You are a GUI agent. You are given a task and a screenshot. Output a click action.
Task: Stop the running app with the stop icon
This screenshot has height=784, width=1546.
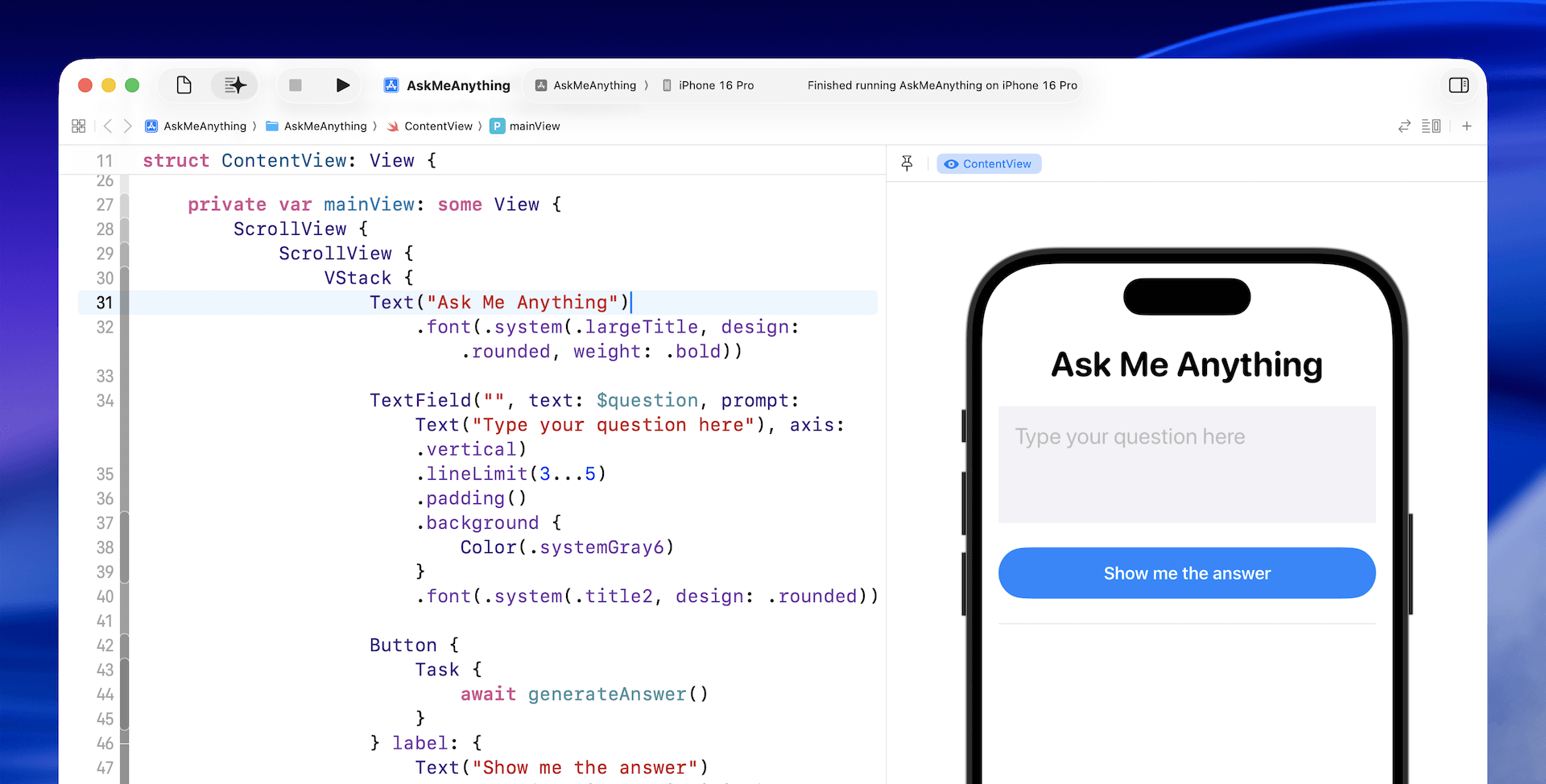coord(295,85)
